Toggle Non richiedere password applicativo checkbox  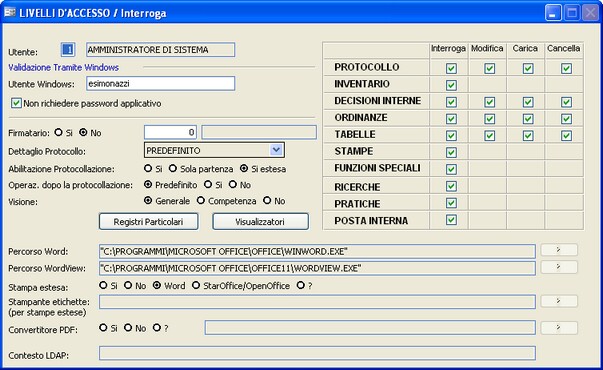[16, 103]
